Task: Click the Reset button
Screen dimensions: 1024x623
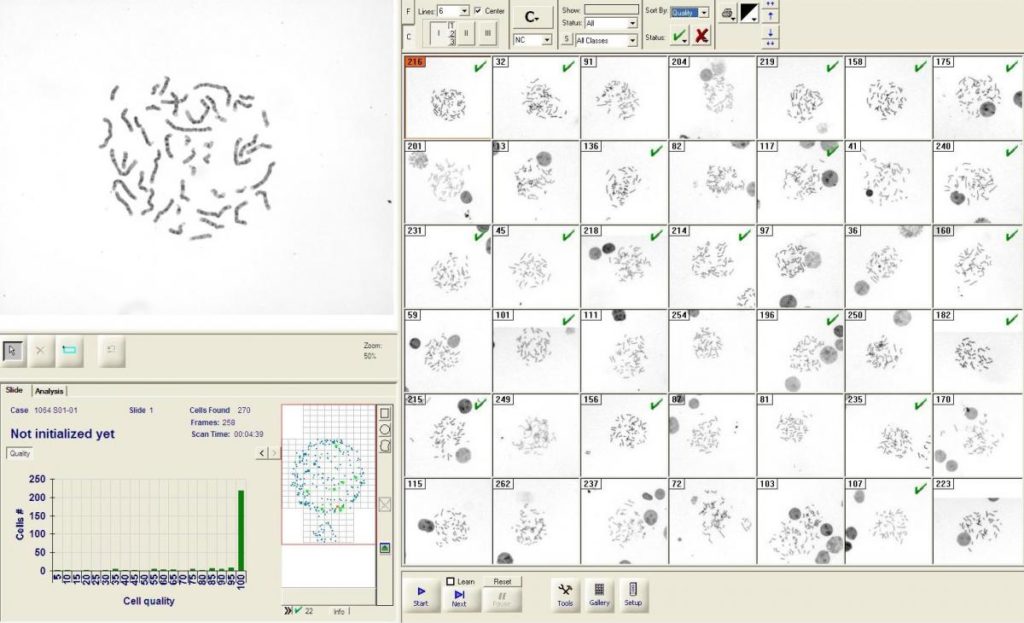Action: [x=502, y=581]
